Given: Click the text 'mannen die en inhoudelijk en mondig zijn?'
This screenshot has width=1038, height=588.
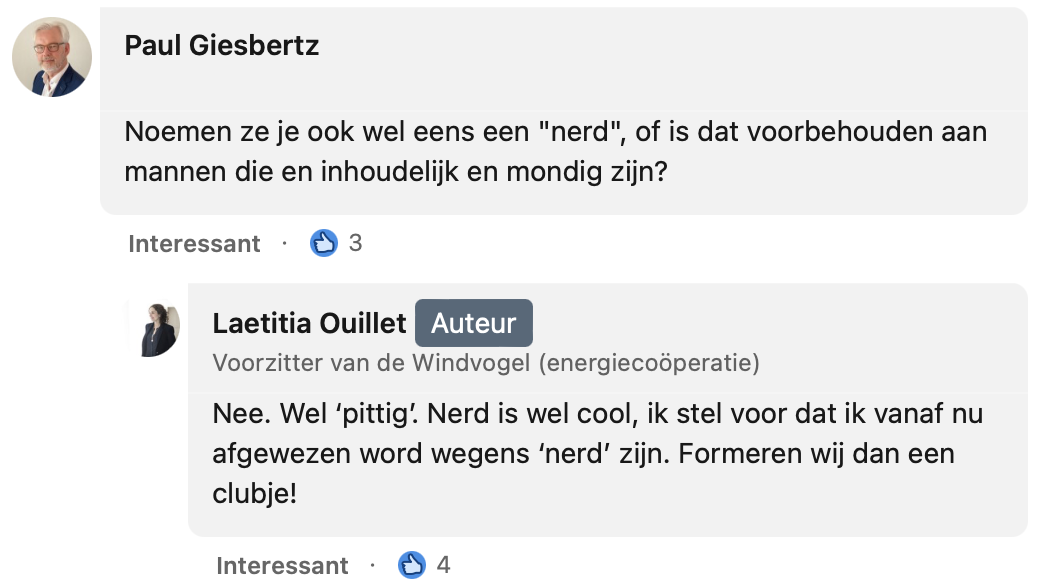Looking at the screenshot, I should pyautogui.click(x=396, y=171).
